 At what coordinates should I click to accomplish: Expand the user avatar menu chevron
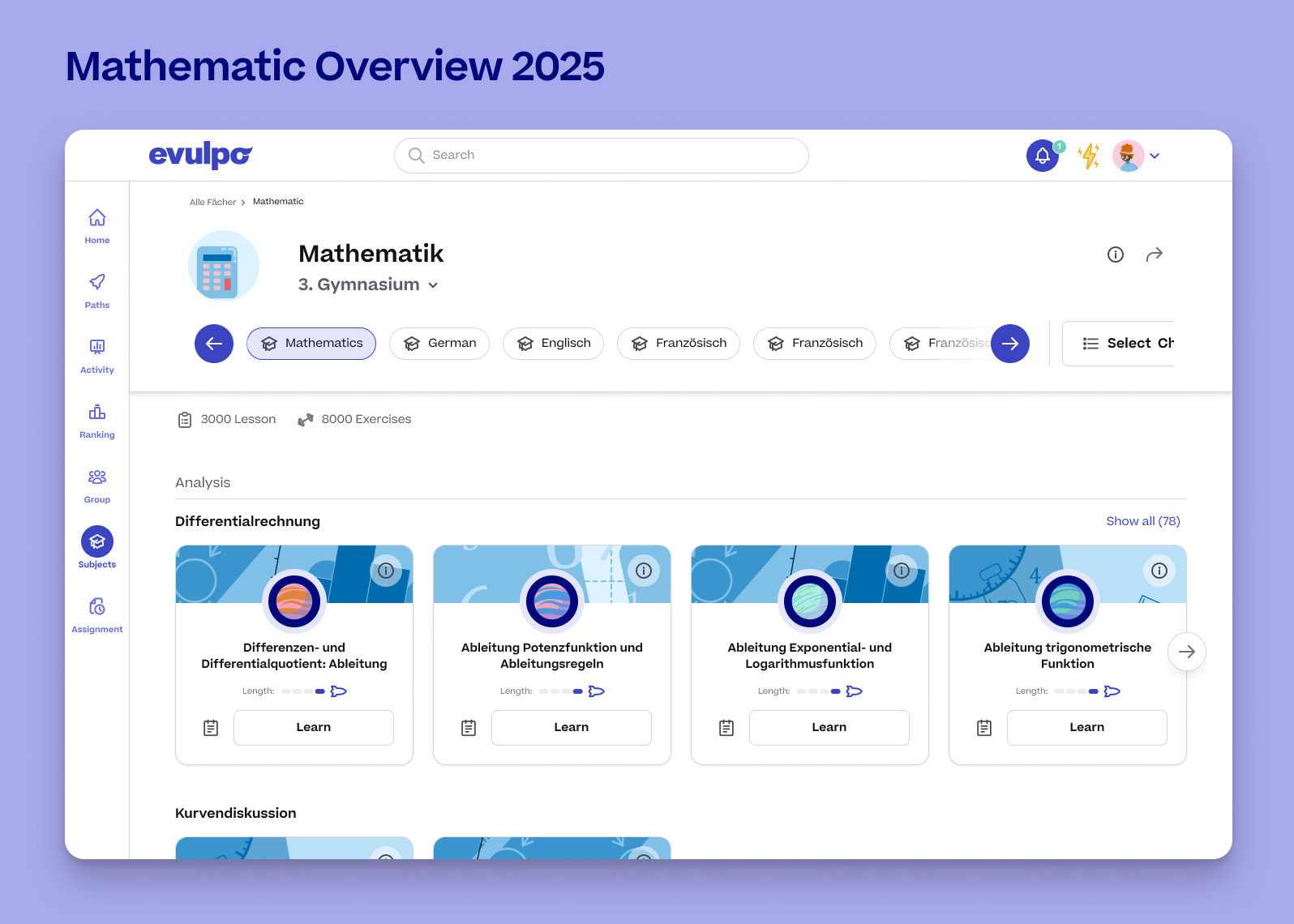[1155, 156]
